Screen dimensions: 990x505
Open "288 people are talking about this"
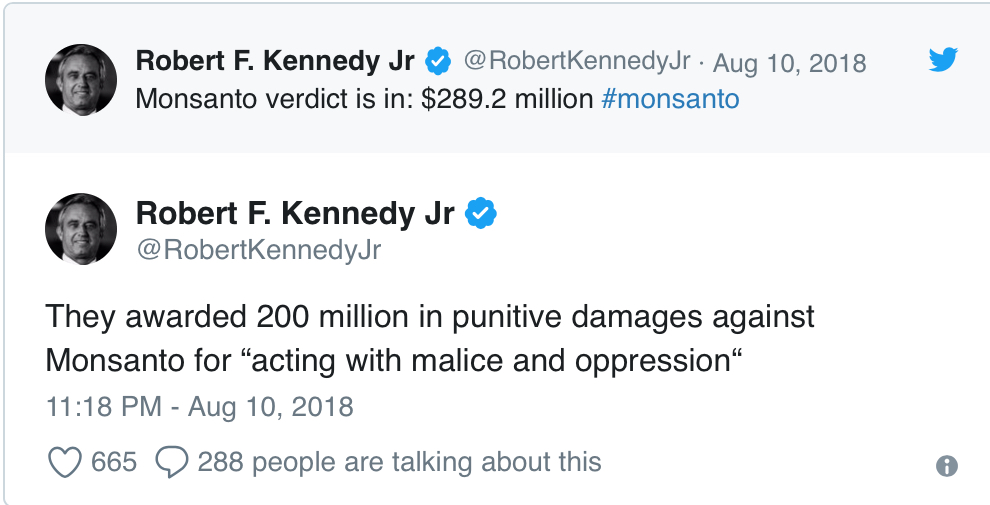[x=399, y=462]
